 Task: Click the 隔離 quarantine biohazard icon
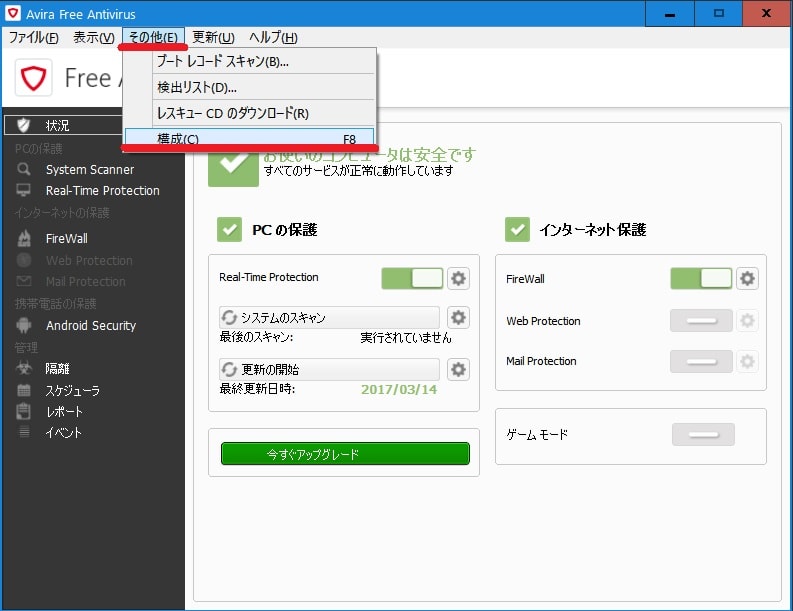click(x=24, y=369)
